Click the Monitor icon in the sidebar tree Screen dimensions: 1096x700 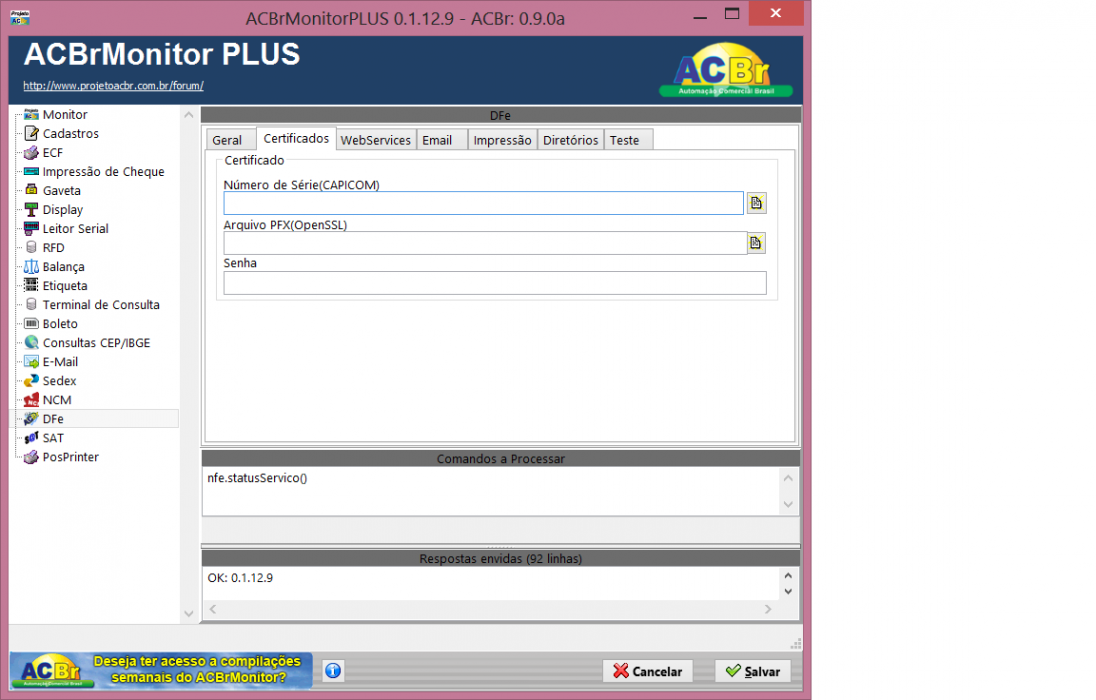31,114
